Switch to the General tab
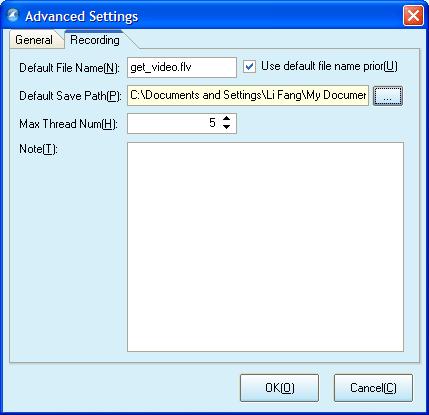This screenshot has height=415, width=429. (34, 40)
